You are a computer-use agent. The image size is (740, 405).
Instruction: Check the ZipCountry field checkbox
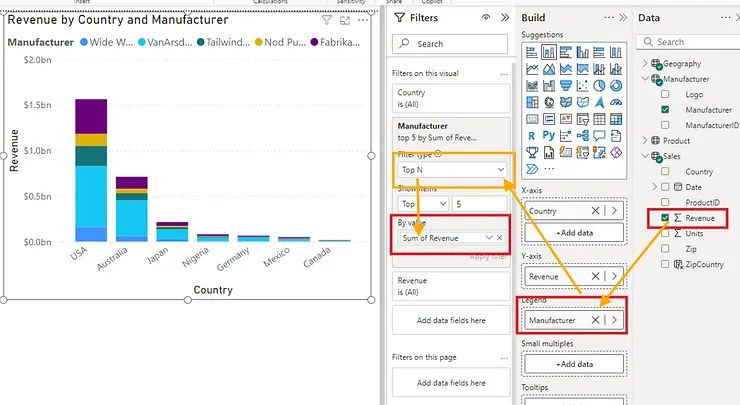(x=665, y=264)
